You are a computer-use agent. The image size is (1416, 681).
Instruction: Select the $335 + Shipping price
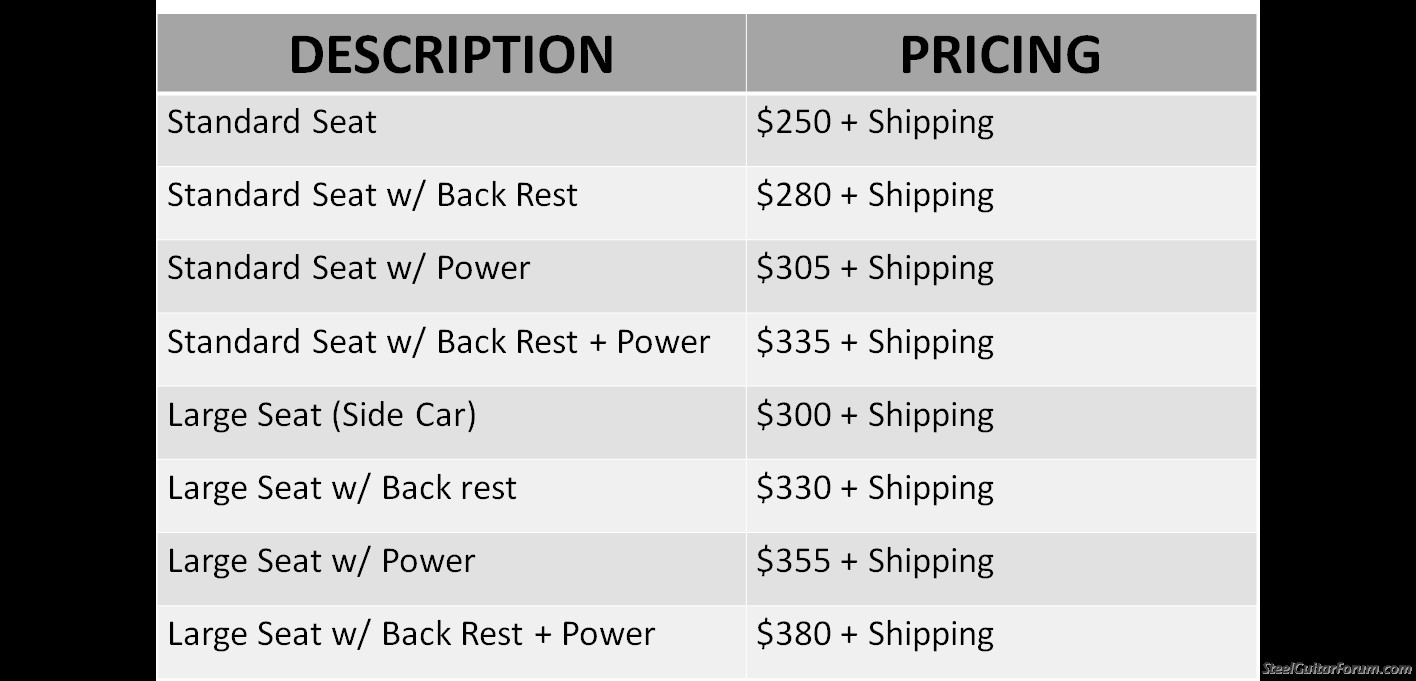[875, 342]
